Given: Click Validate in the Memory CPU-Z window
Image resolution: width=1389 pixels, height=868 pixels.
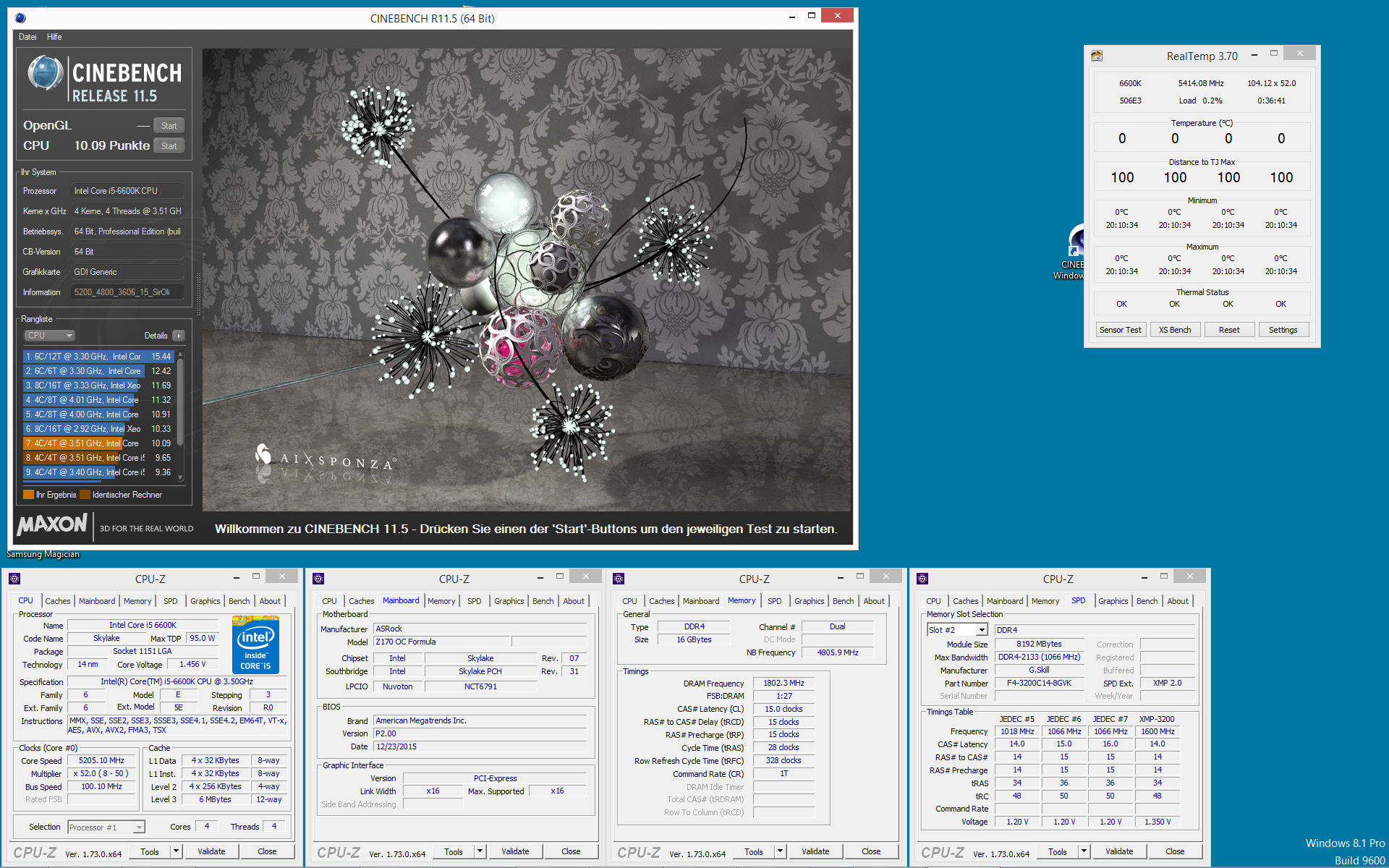Looking at the screenshot, I should [x=815, y=851].
